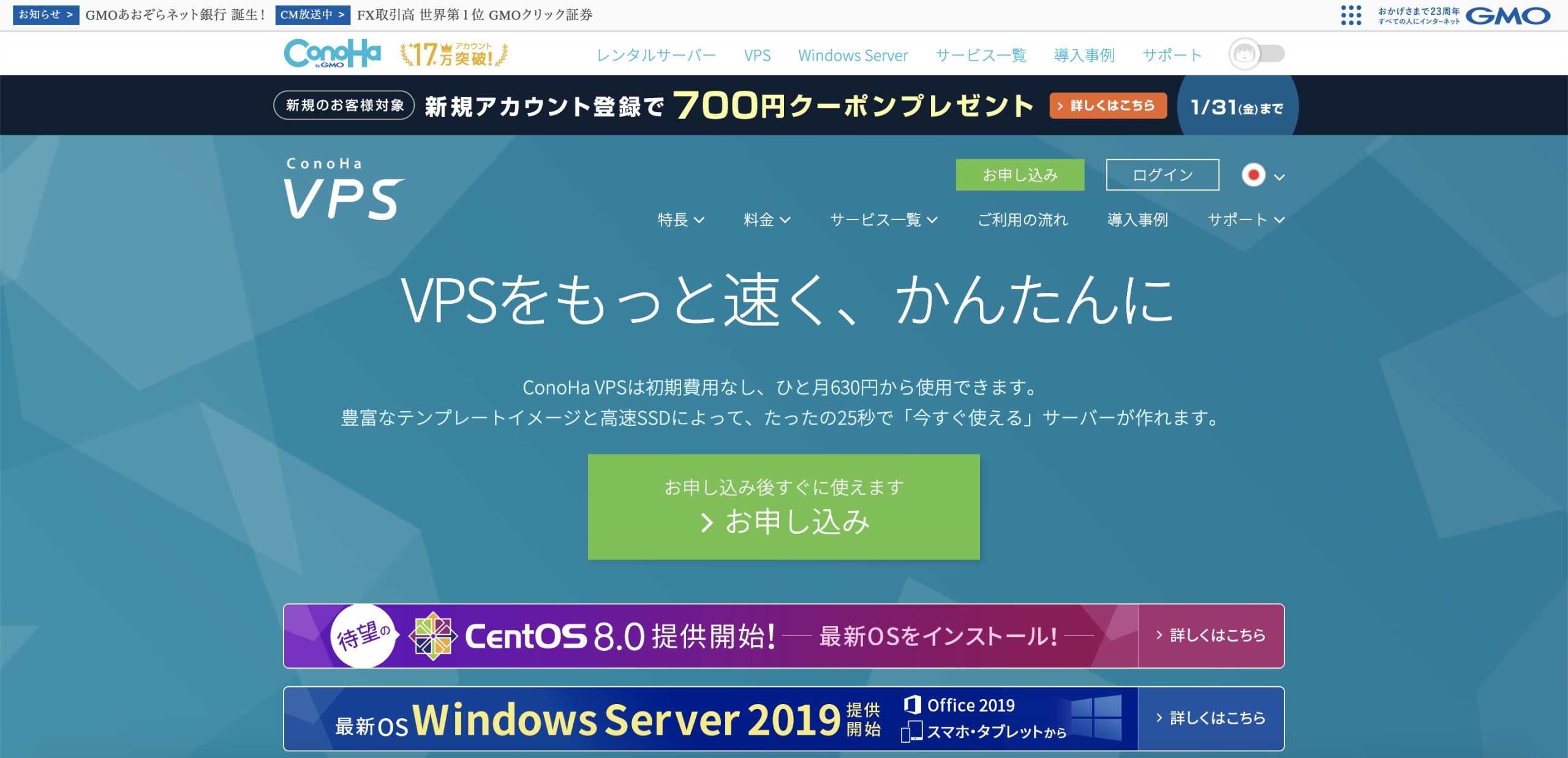Image resolution: width=1568 pixels, height=758 pixels.
Task: Click the Windows logo on banner
Action: pyautogui.click(x=1096, y=718)
